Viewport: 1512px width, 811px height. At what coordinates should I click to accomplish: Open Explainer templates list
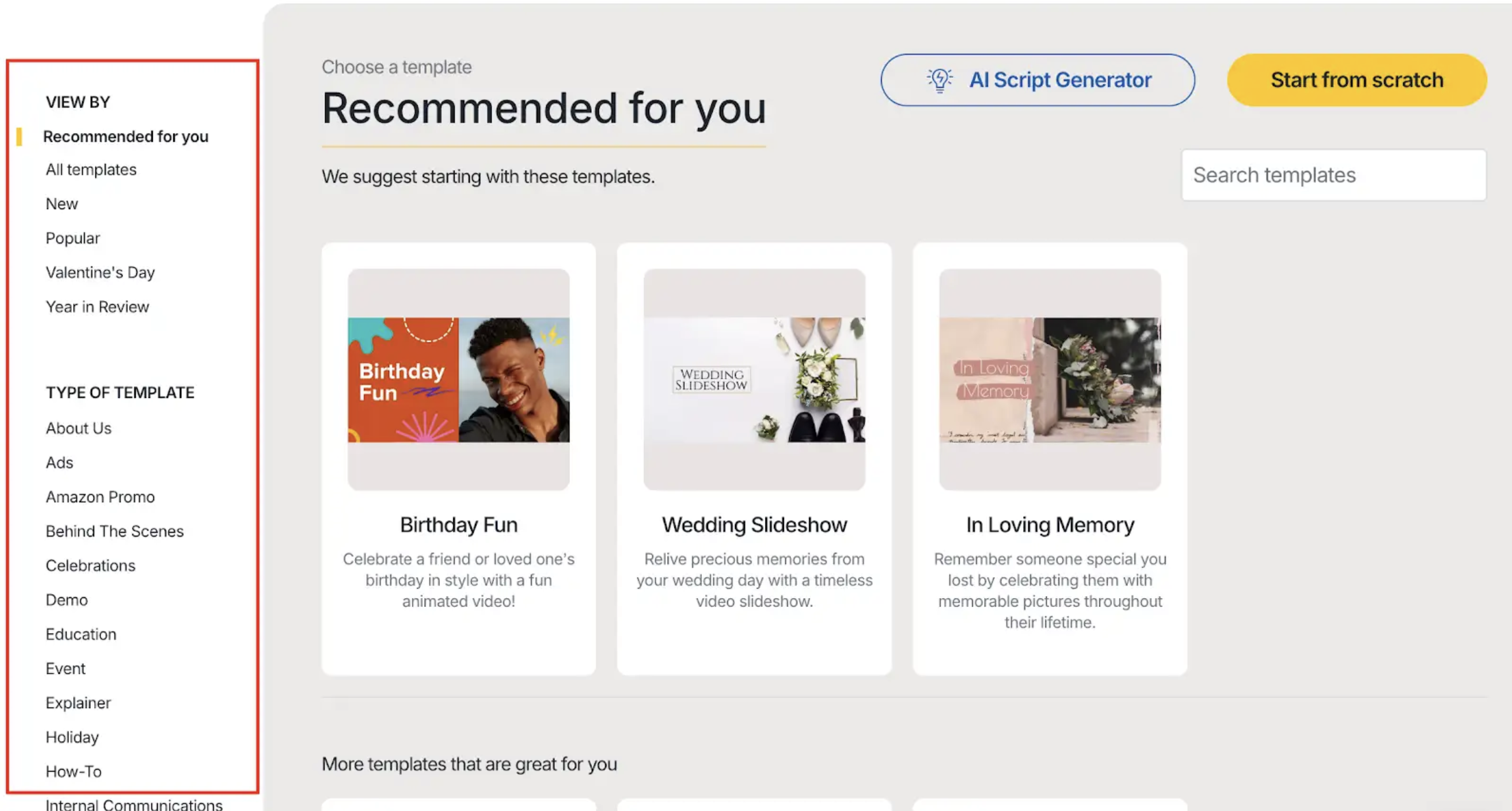tap(78, 703)
